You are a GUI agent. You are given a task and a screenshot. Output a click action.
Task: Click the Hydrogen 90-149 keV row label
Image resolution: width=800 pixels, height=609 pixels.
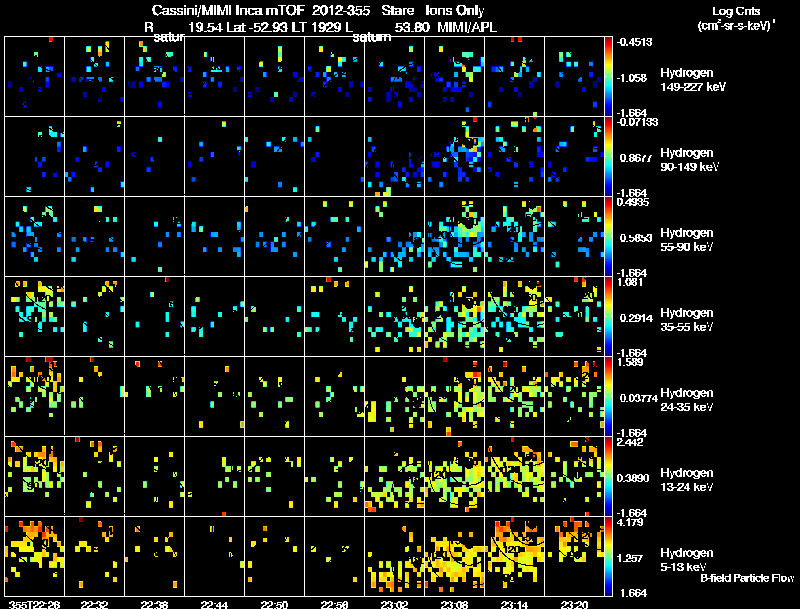689,160
